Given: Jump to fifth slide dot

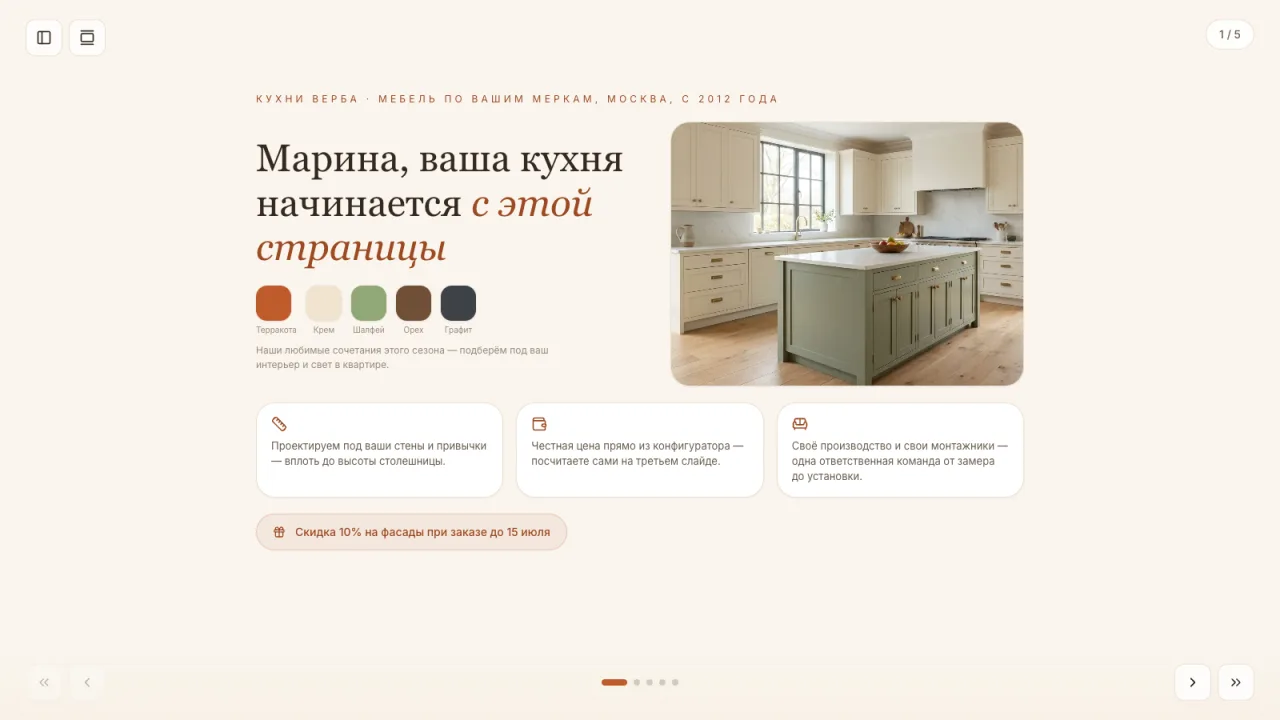Looking at the screenshot, I should pyautogui.click(x=675, y=682).
